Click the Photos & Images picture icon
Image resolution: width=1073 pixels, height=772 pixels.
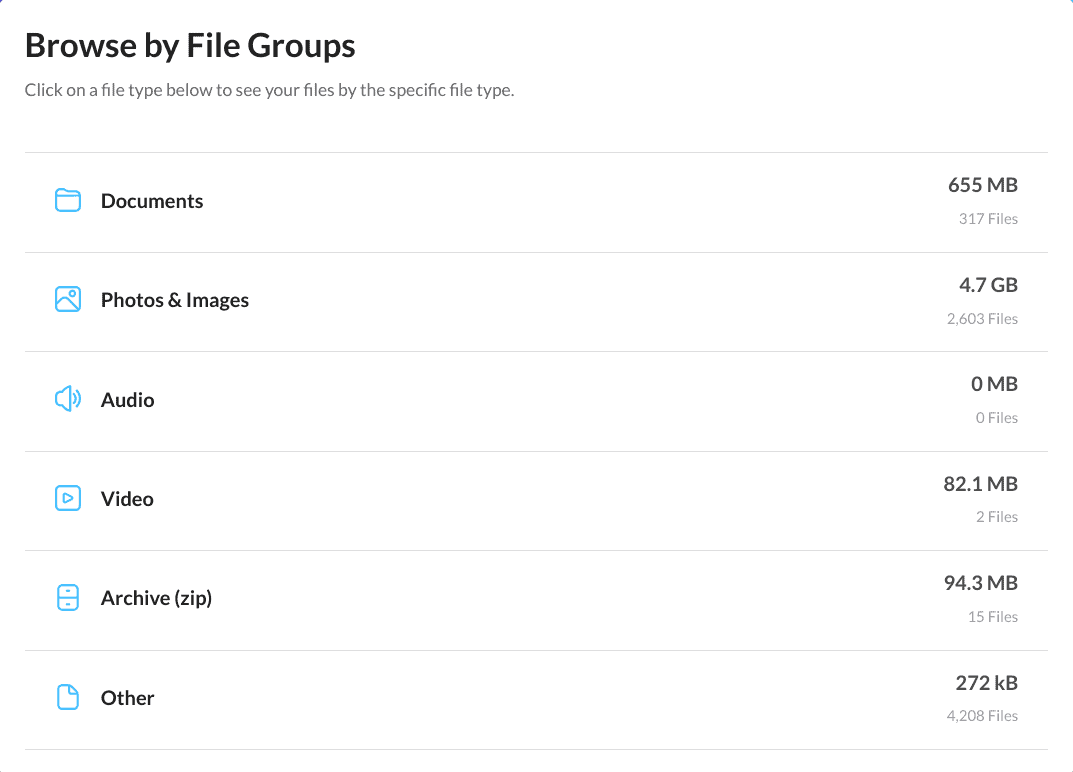point(67,299)
